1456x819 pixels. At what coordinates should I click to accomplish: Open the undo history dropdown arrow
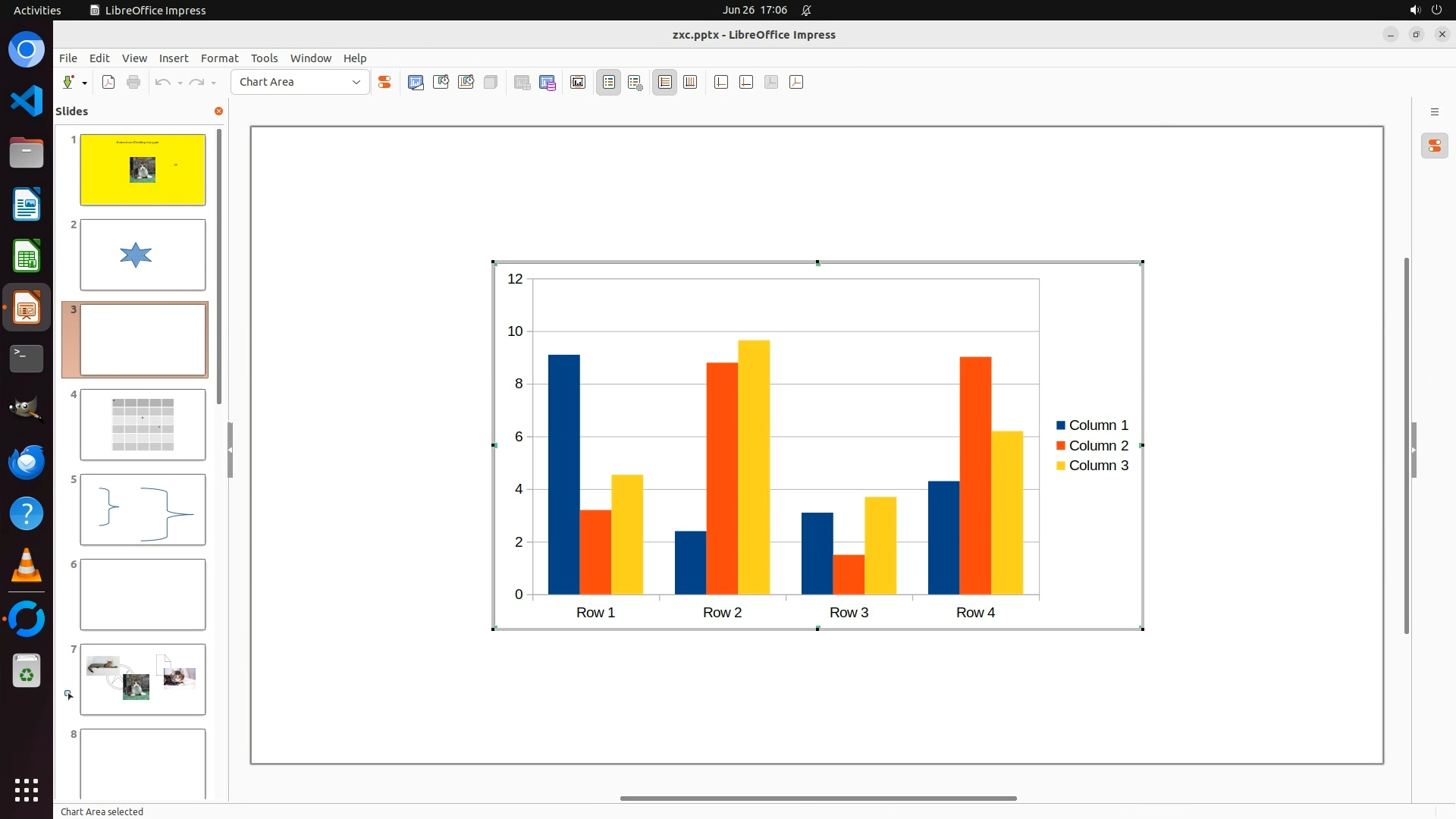pyautogui.click(x=180, y=83)
